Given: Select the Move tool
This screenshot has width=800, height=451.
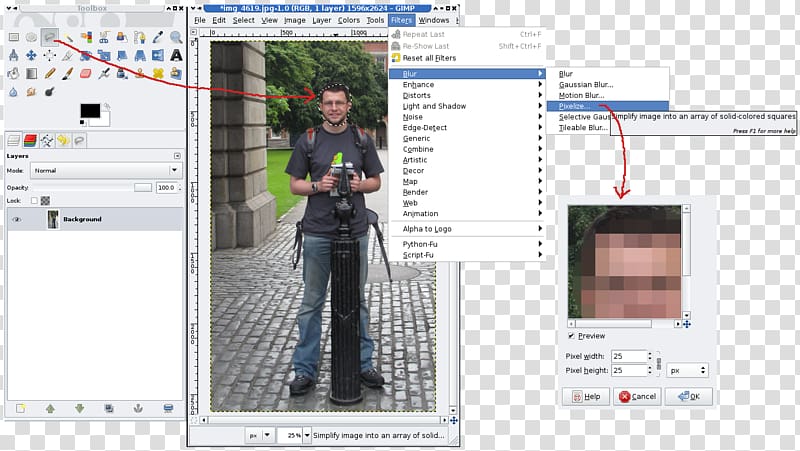Looking at the screenshot, I should pyautogui.click(x=32, y=56).
